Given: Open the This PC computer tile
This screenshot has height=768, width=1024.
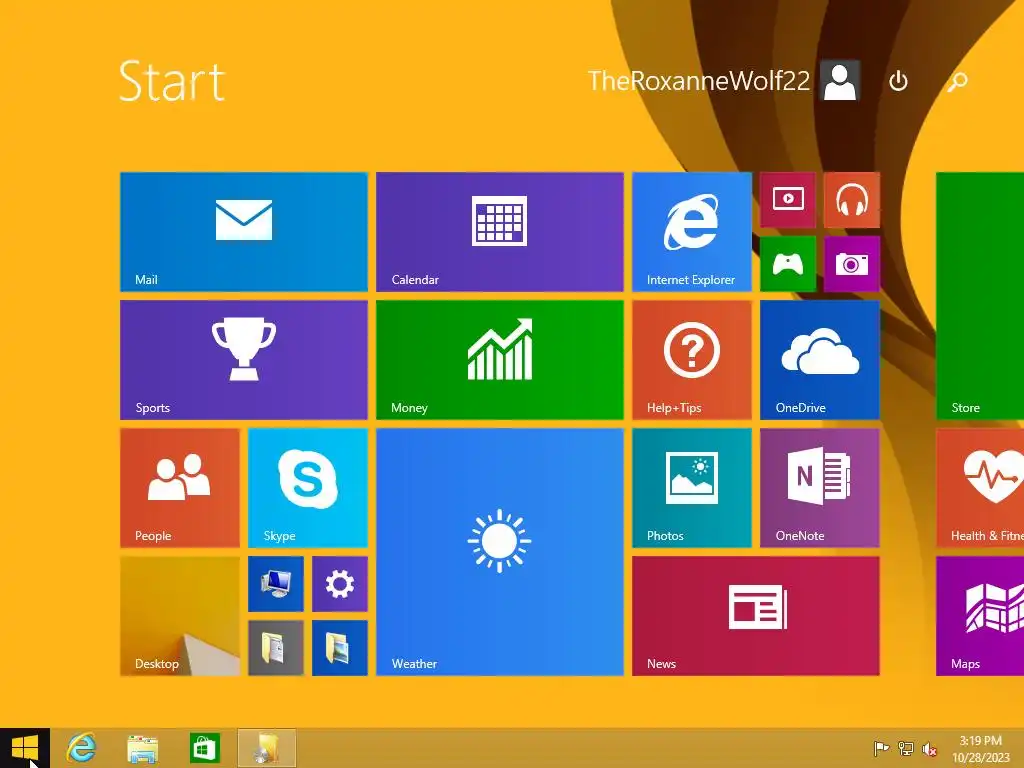Looking at the screenshot, I should click(276, 584).
